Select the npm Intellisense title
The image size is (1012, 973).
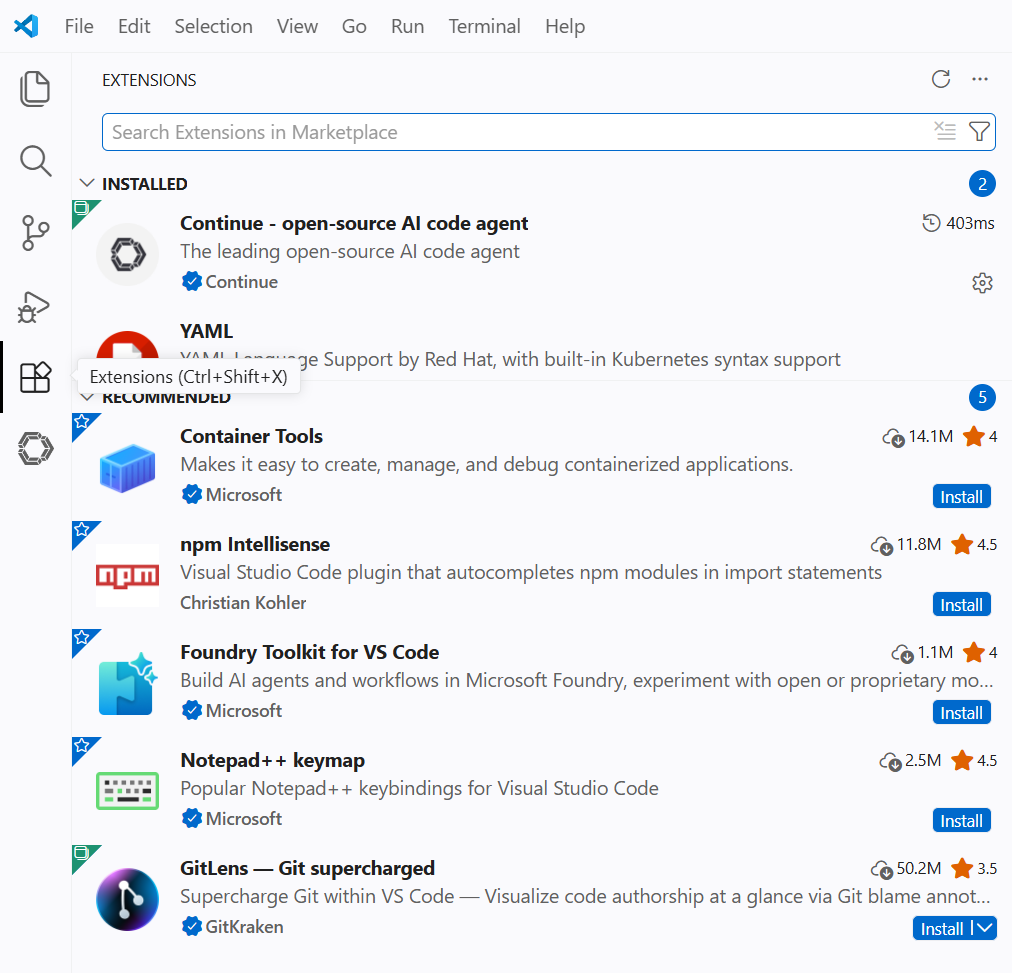click(x=255, y=544)
